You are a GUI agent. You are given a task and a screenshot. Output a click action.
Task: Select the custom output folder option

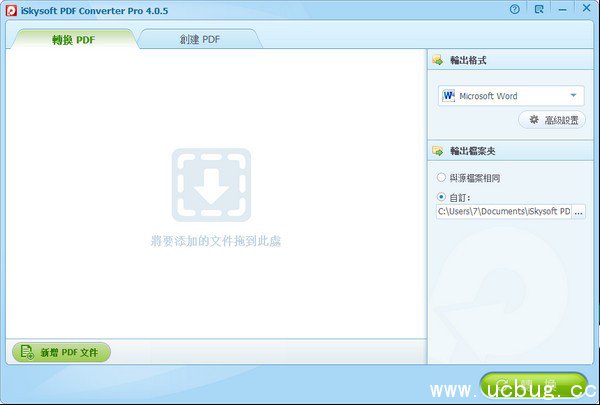click(x=442, y=197)
